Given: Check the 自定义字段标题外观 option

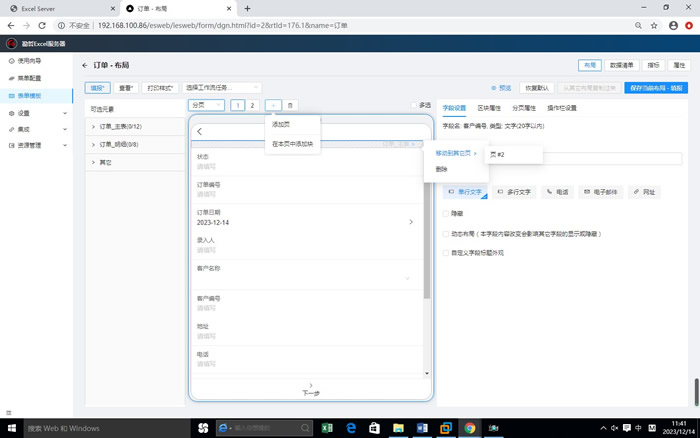Looking at the screenshot, I should point(446,253).
